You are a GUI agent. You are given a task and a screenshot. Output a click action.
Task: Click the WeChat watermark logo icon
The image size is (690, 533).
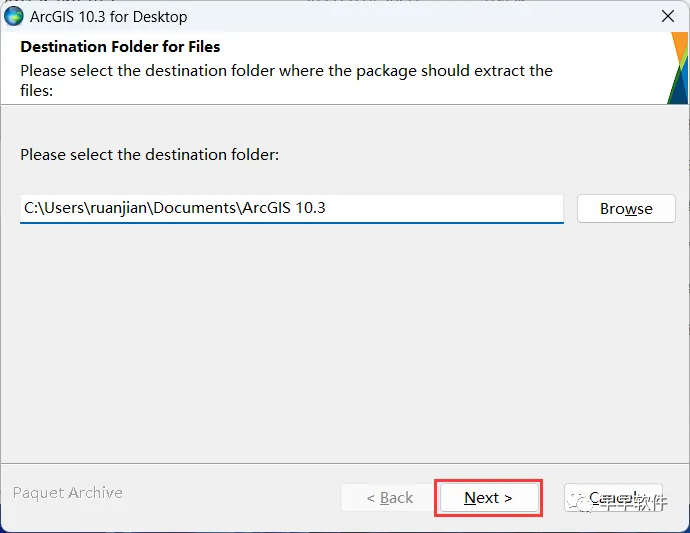pyautogui.click(x=583, y=502)
